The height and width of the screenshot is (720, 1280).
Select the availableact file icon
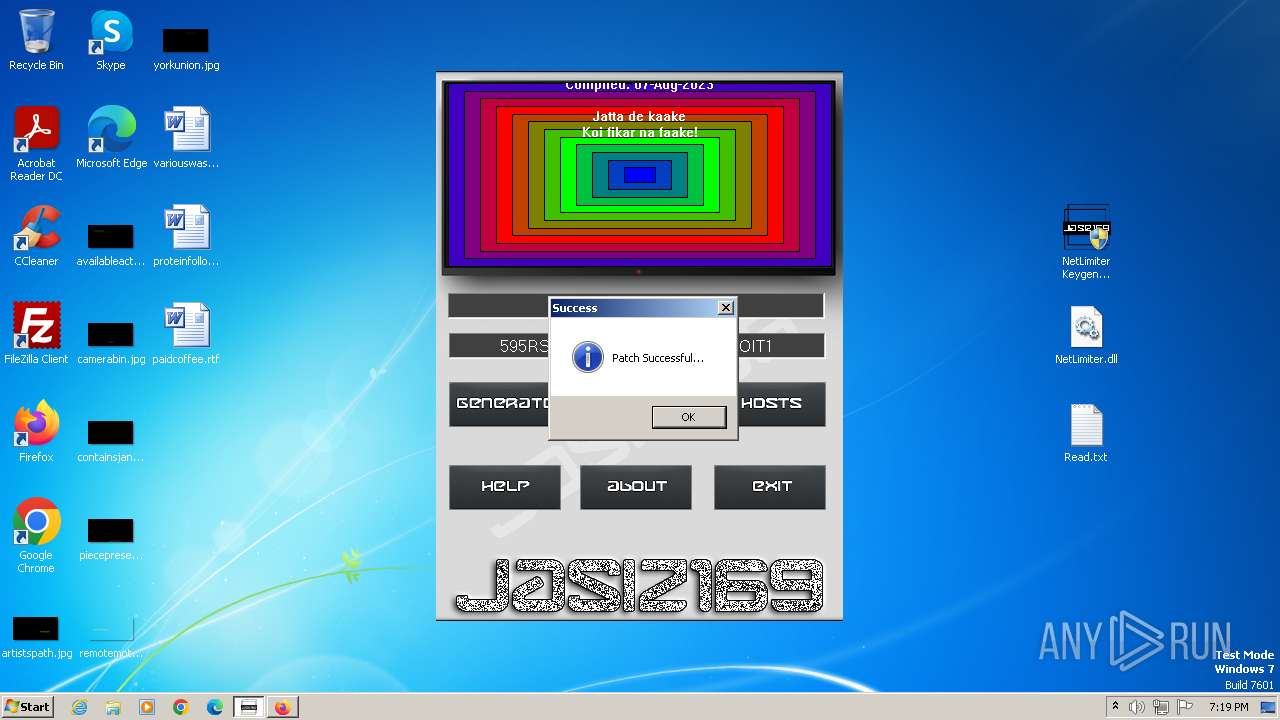click(x=111, y=245)
